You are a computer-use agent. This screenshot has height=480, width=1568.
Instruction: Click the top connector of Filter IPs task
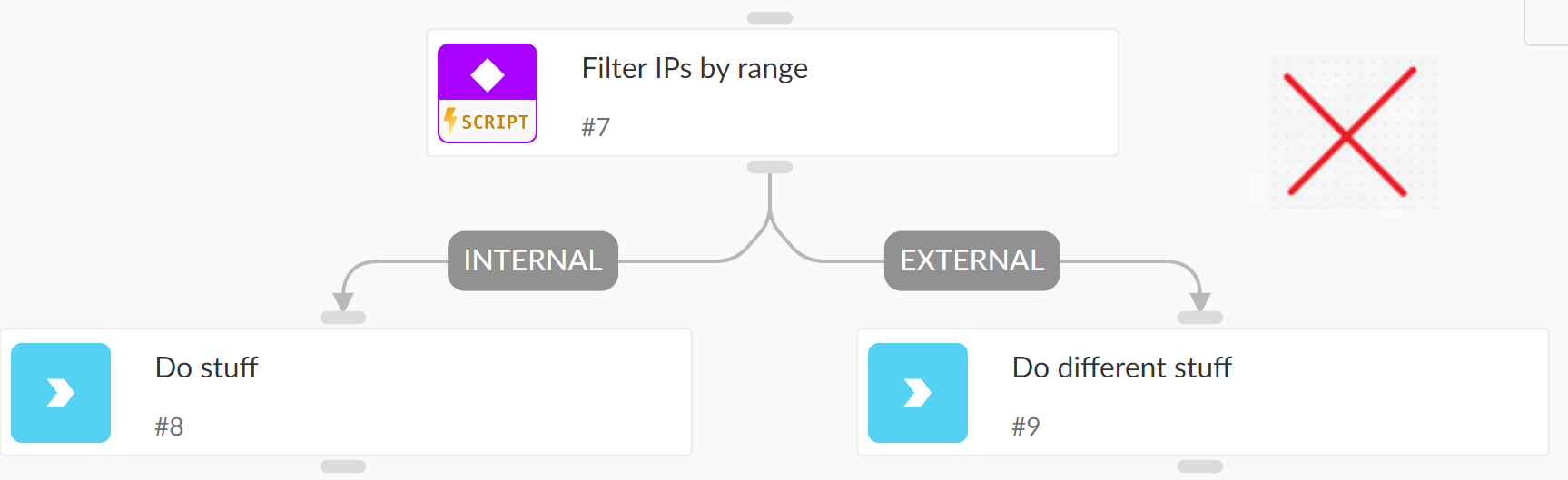pos(770,18)
